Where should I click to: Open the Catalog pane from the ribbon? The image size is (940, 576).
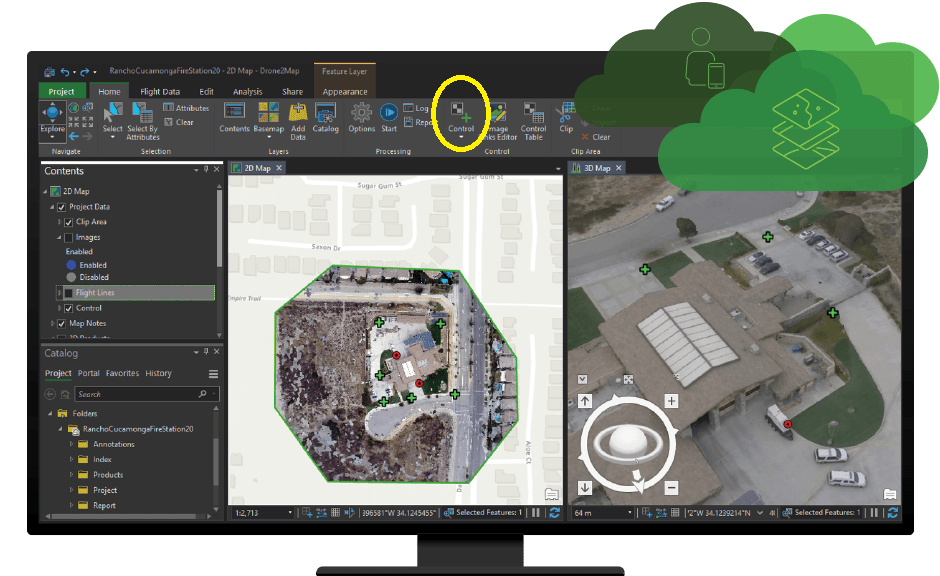[x=326, y=117]
